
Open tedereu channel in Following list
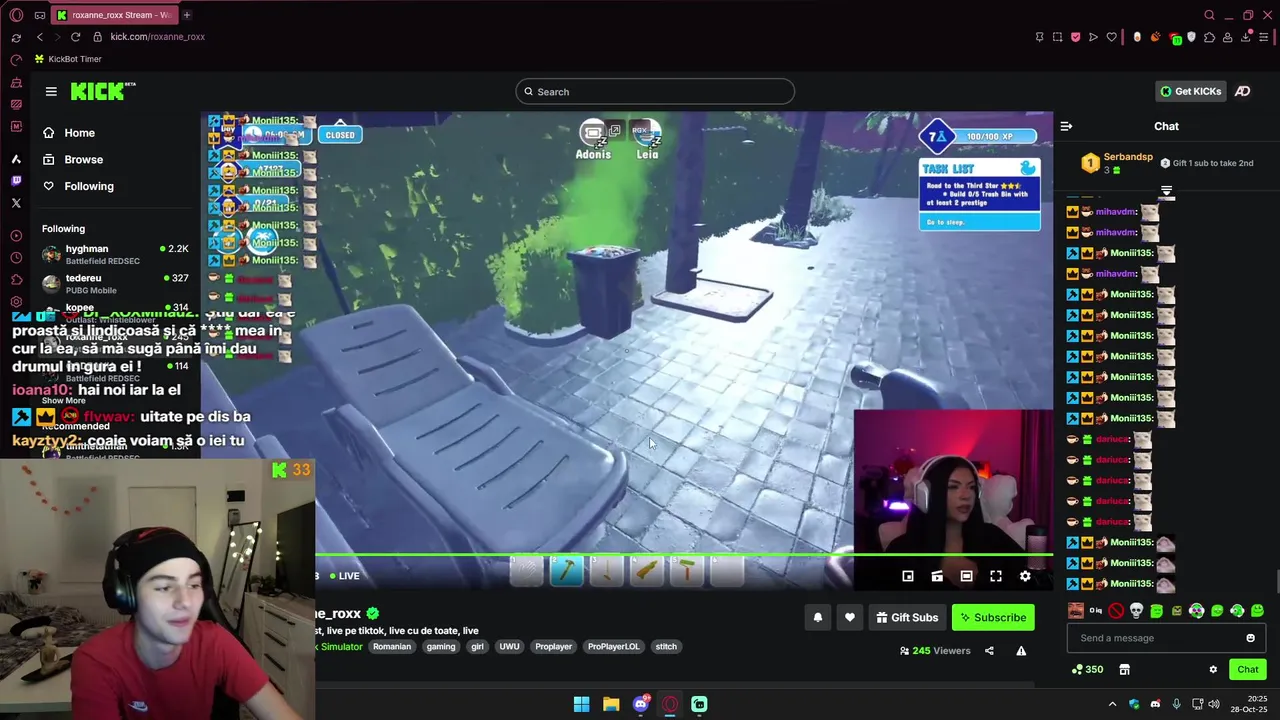click(115, 284)
